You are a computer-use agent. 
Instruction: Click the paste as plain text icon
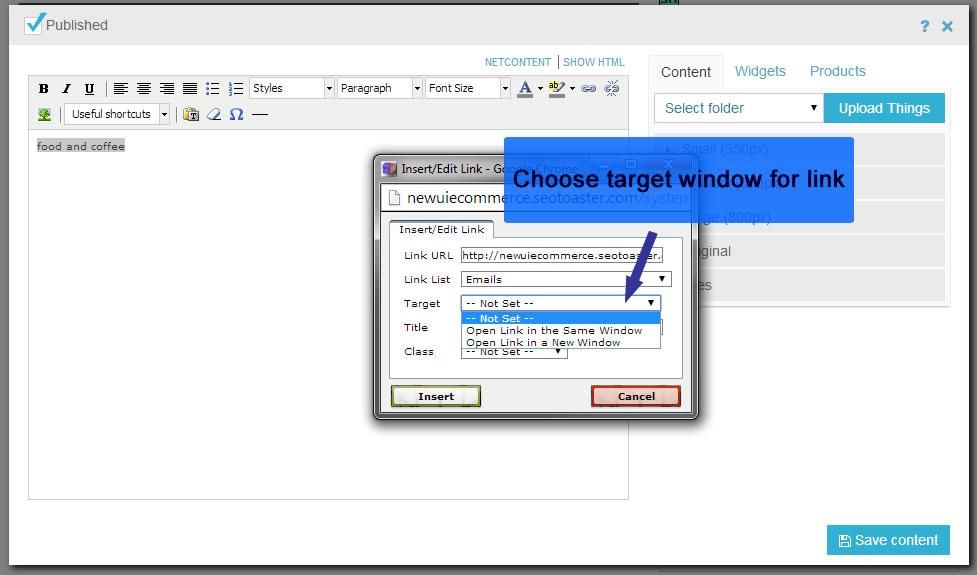pyautogui.click(x=191, y=115)
